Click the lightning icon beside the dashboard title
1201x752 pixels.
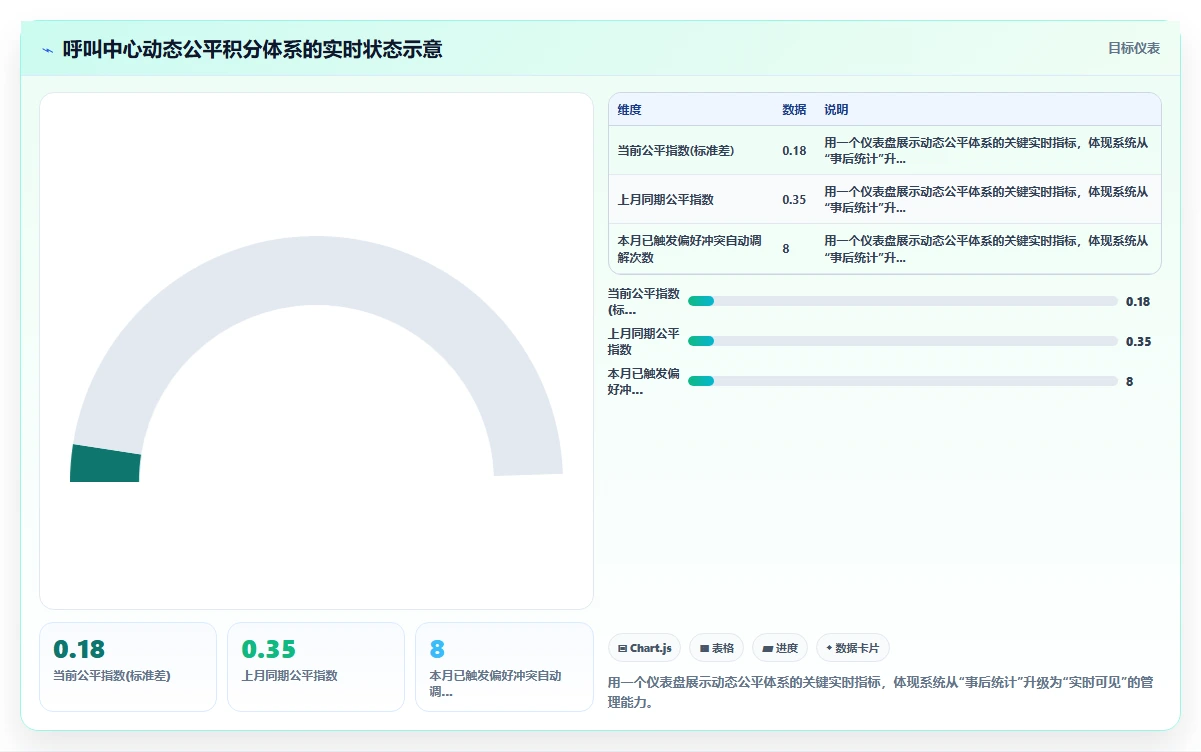tap(47, 50)
